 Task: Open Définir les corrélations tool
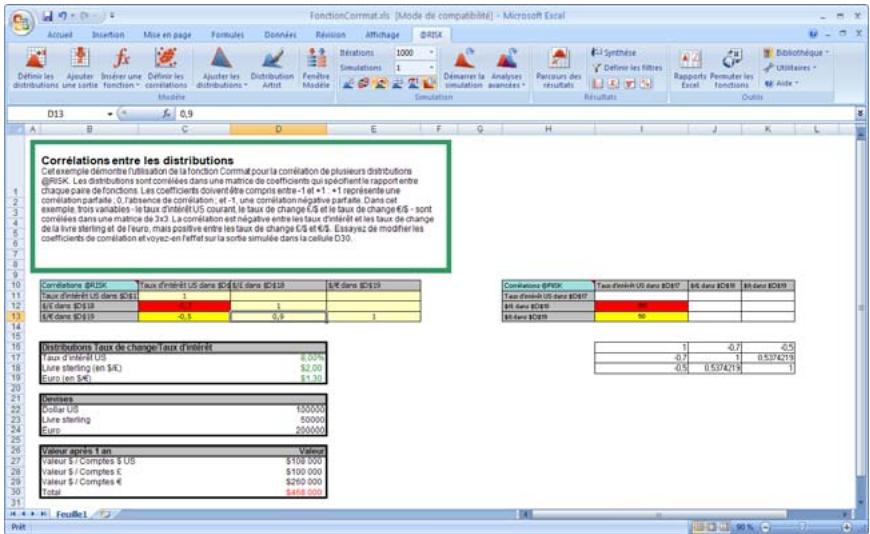pos(166,62)
